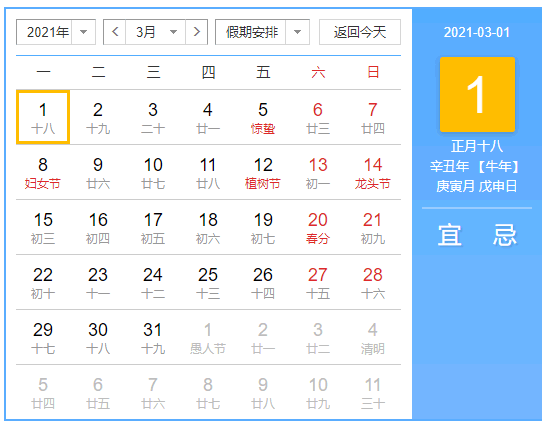The width and height of the screenshot is (547, 426).
Task: Click the 2021-03-01 date header
Action: point(477,32)
